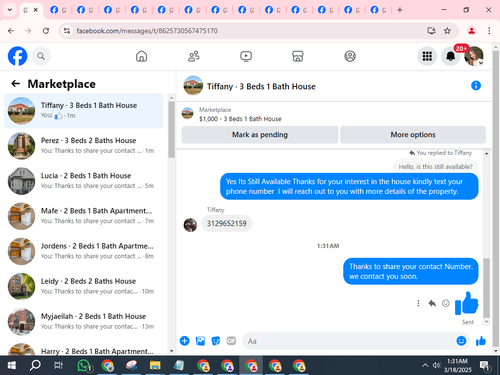Open the account profile picture menu
The width and height of the screenshot is (500, 375).
[x=474, y=56]
